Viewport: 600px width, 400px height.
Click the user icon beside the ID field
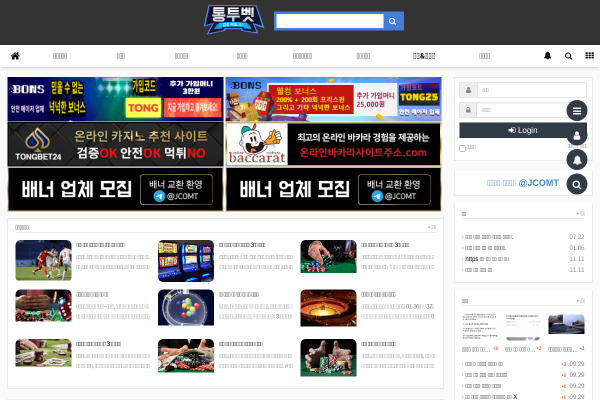click(x=468, y=90)
